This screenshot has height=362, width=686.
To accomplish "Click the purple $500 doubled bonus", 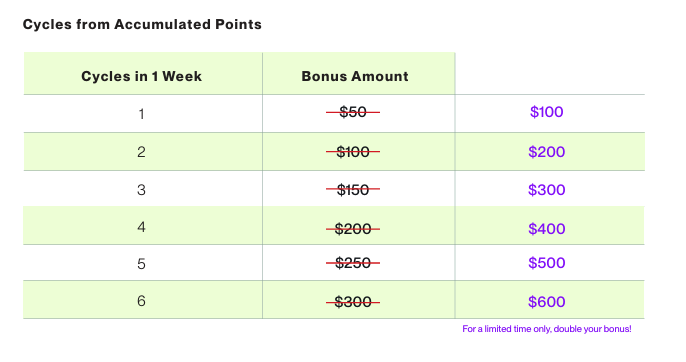I will [546, 263].
